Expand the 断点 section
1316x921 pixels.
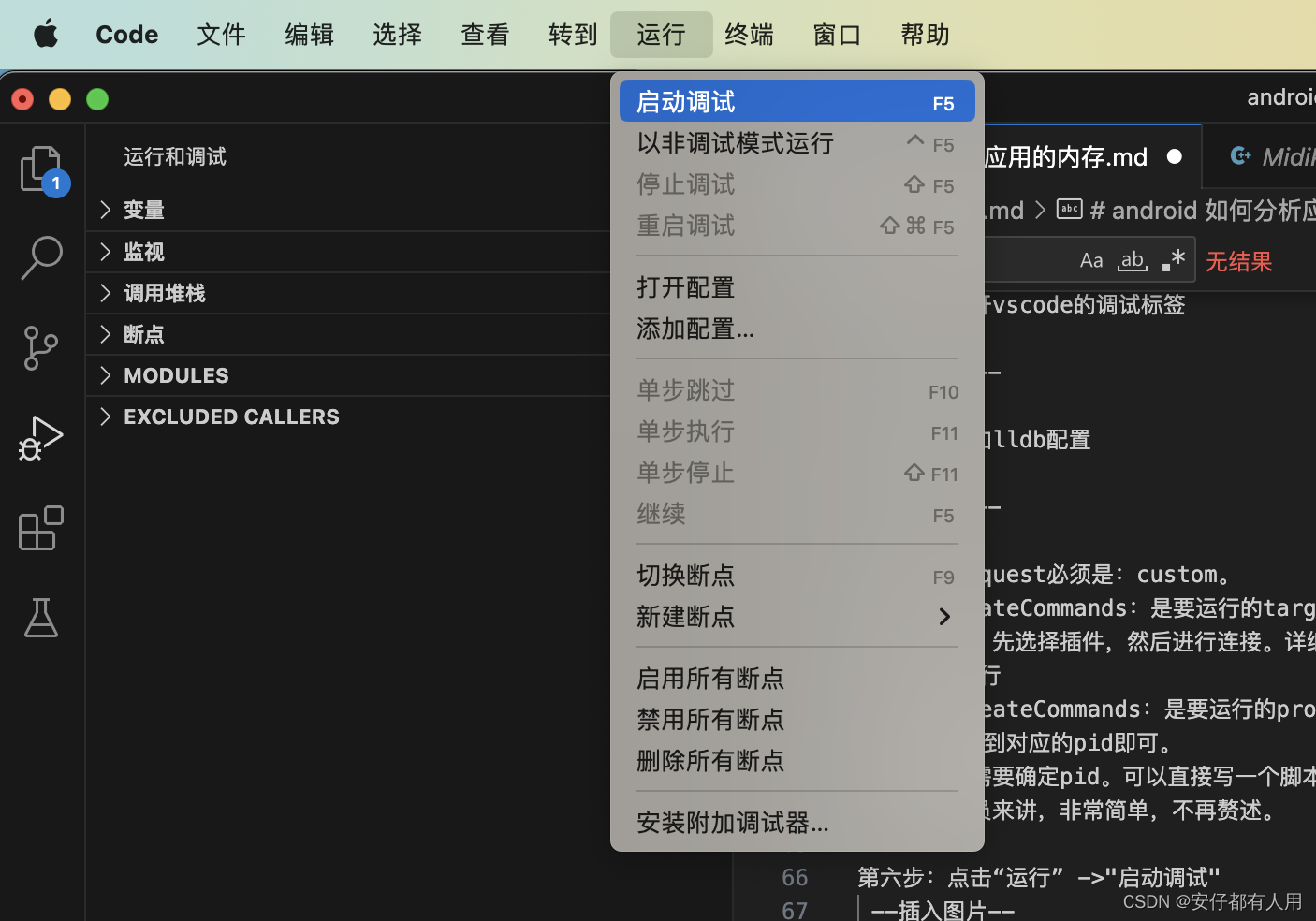348,334
